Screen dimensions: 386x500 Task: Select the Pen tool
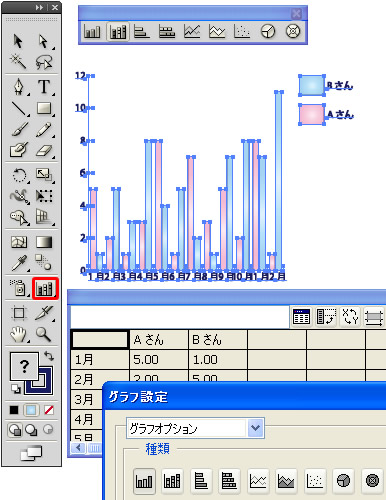point(18,87)
